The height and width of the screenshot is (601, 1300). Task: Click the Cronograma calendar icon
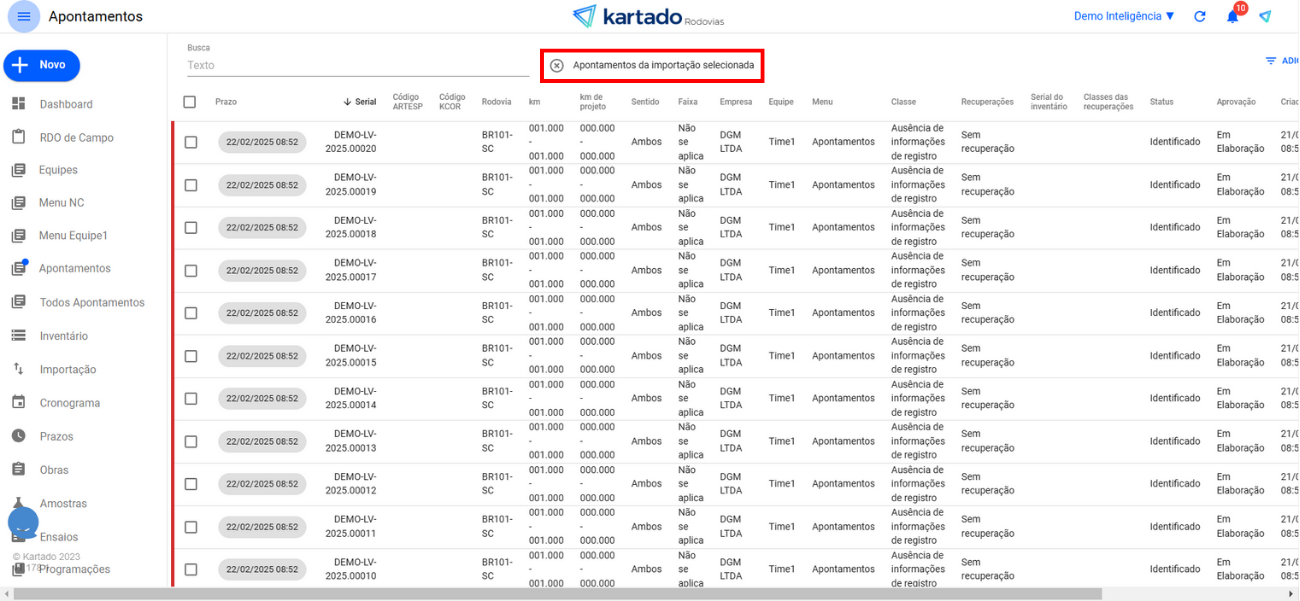pyautogui.click(x=18, y=402)
